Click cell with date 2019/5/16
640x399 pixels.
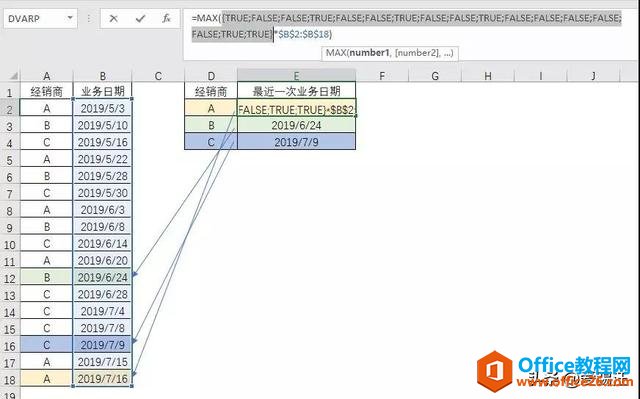point(102,142)
